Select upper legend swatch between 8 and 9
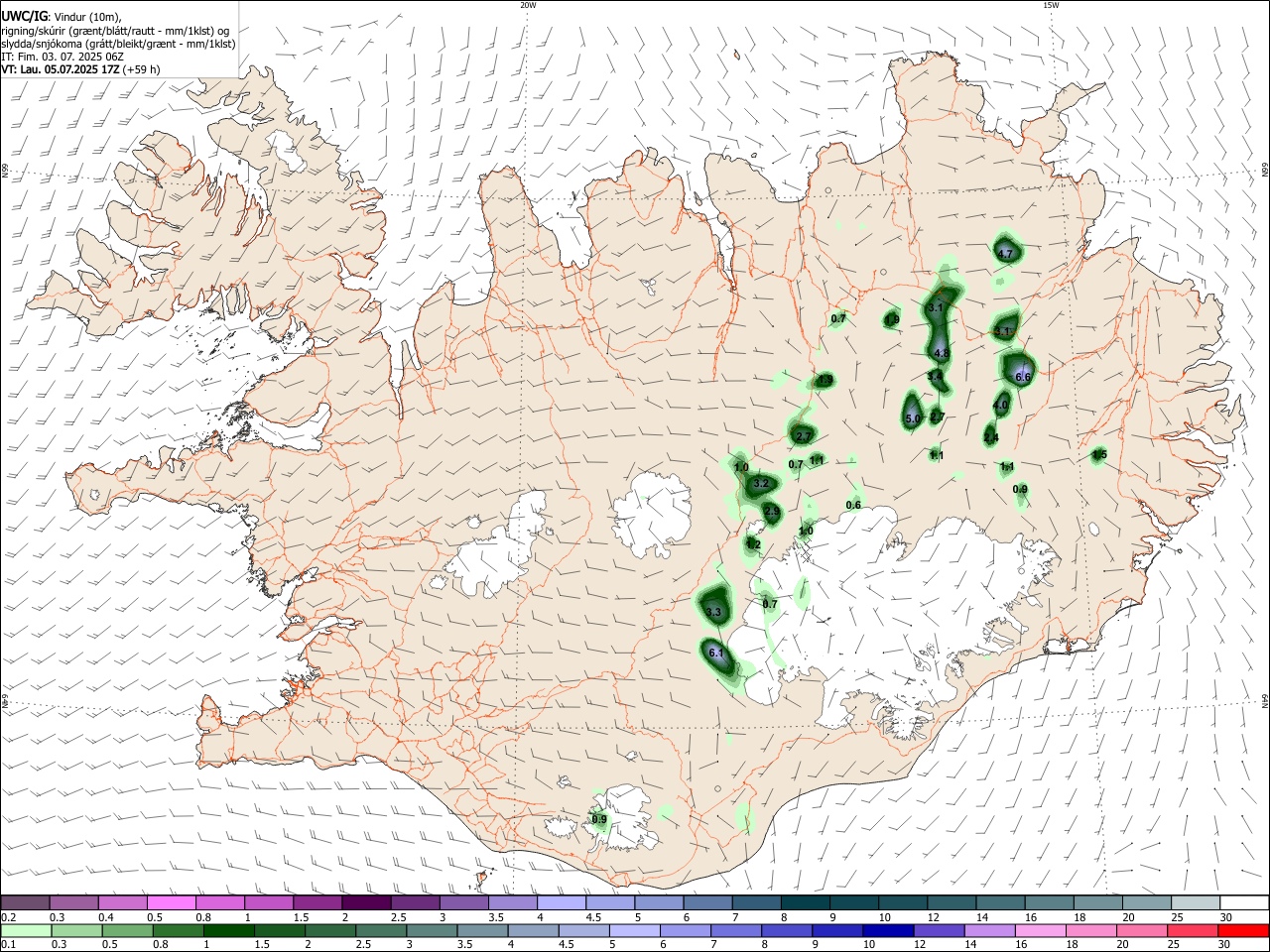Viewport: 1270px width, 952px height. [806, 902]
